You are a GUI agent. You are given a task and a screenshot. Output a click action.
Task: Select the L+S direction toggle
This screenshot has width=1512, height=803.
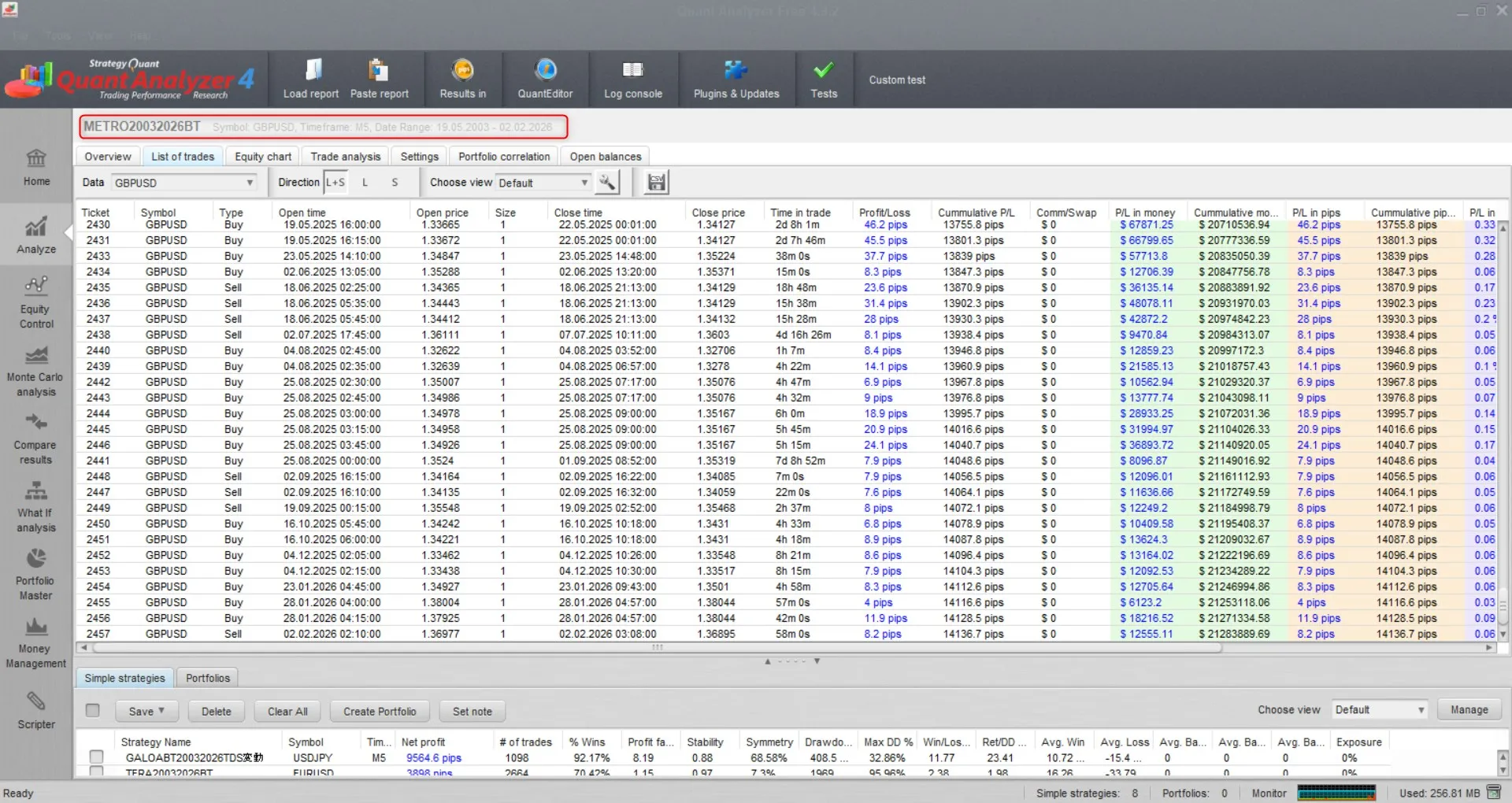[x=335, y=183]
